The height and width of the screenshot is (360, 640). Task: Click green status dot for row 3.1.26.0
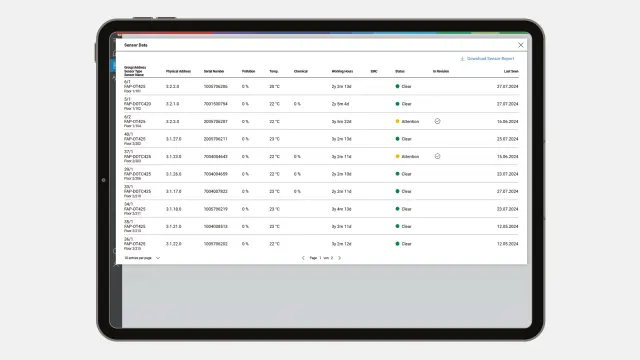coord(397,174)
